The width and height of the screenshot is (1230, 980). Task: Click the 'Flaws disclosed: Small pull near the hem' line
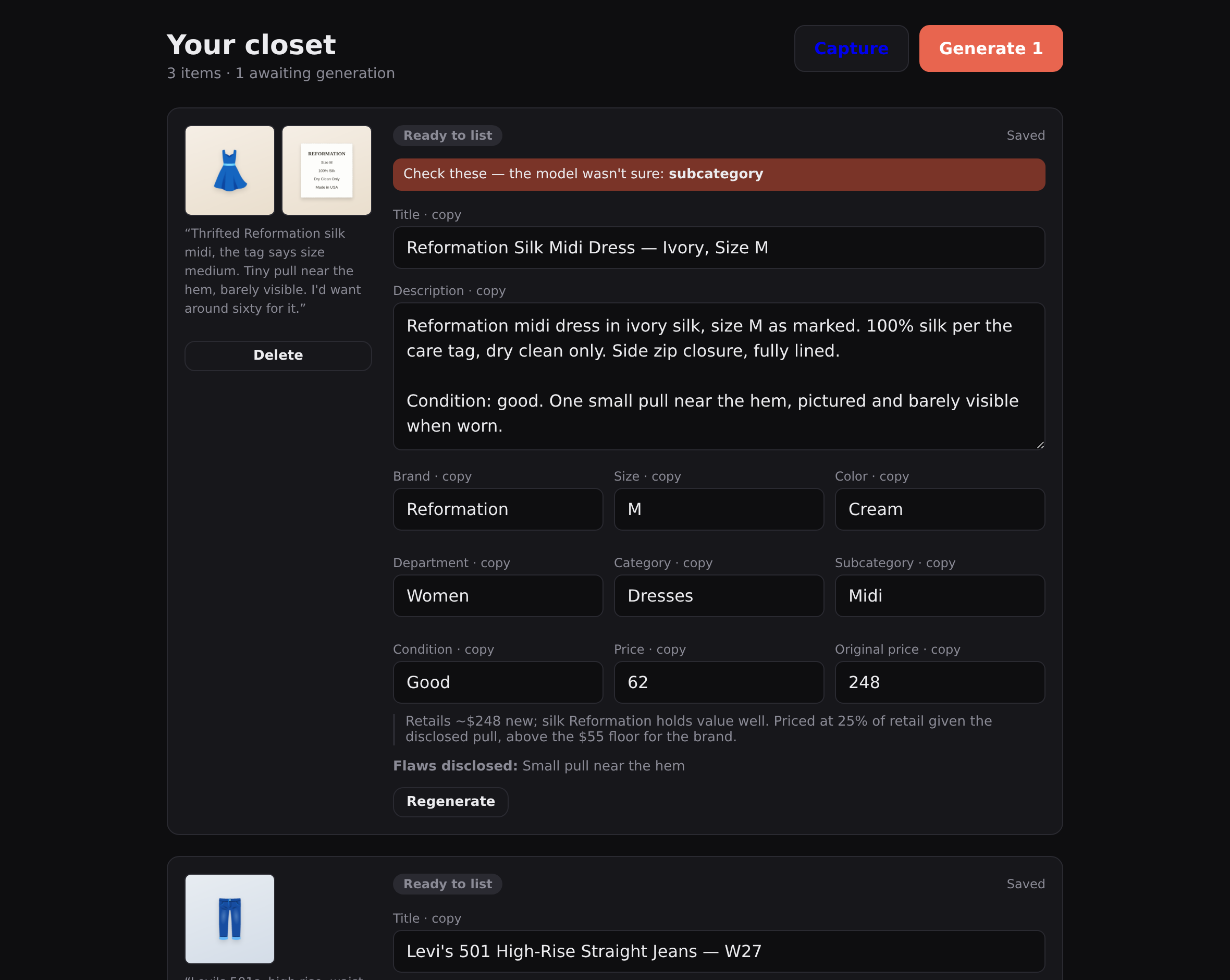tap(538, 766)
